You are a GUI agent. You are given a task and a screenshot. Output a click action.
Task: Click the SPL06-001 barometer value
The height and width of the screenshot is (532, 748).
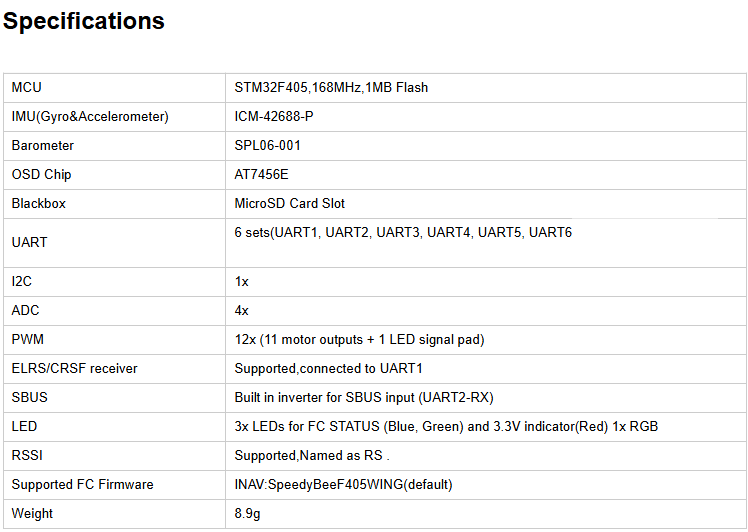tap(268, 146)
